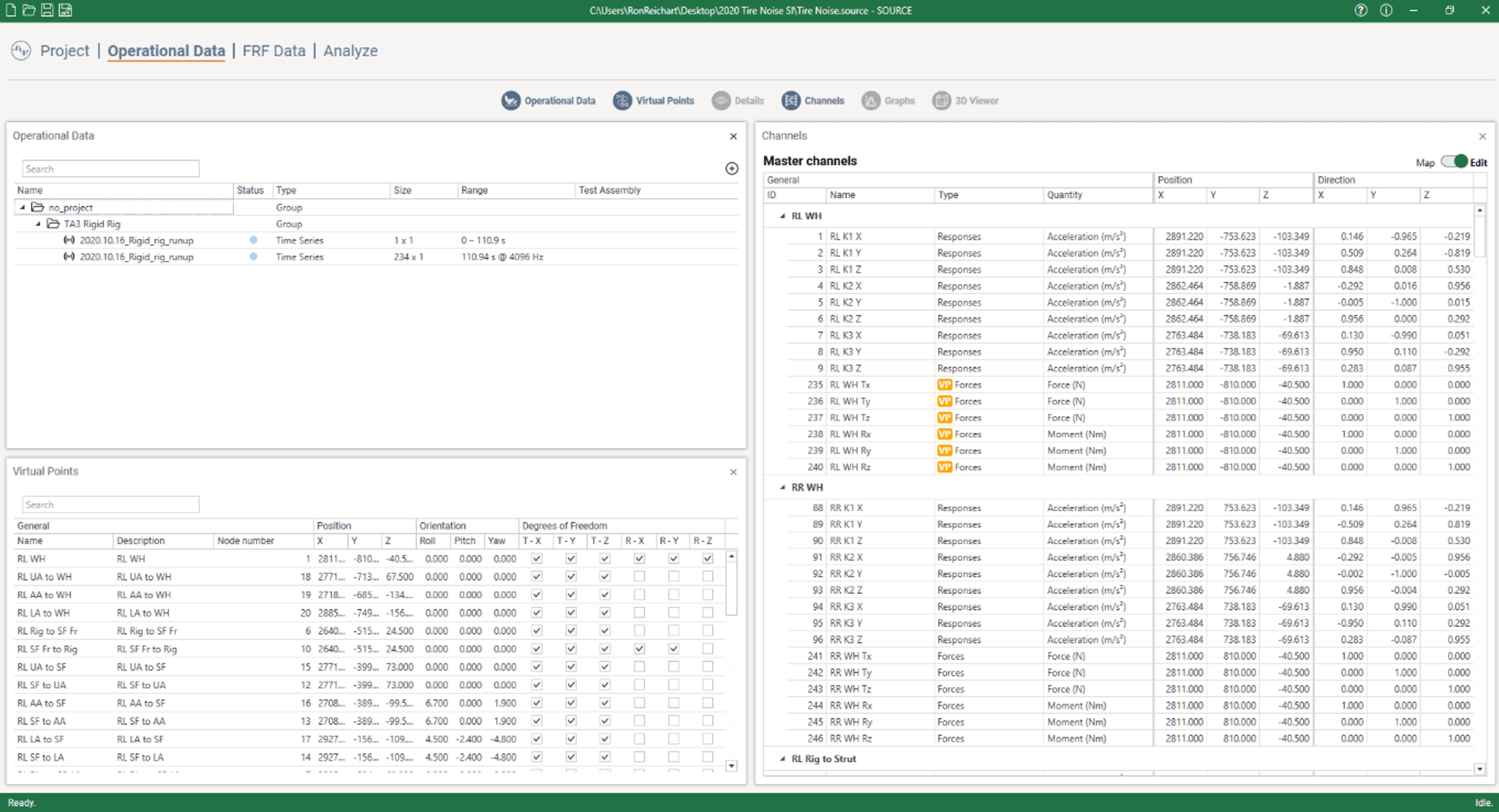This screenshot has height=812, width=1499.
Task: Open the 3D Viewer panel icon
Action: point(941,101)
